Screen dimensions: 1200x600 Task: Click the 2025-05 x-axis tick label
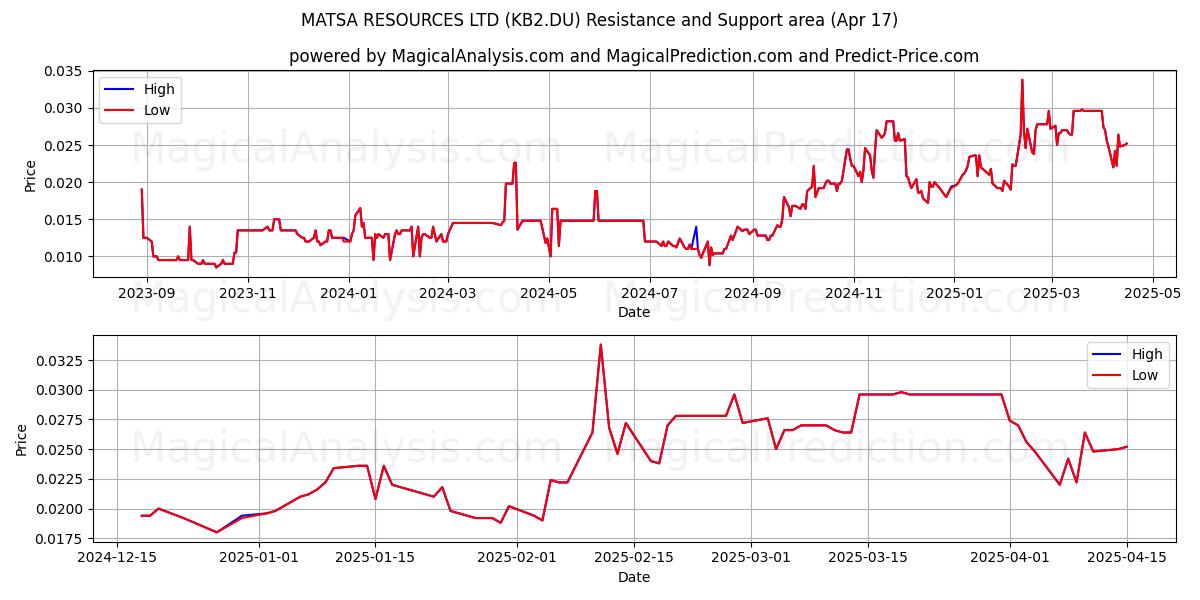point(1153,294)
